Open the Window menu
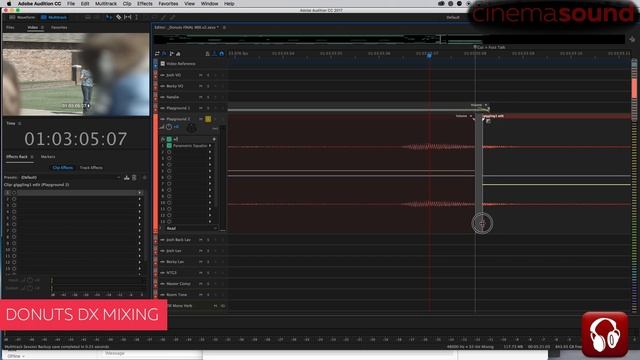Image resolution: width=640 pixels, height=360 pixels. click(209, 4)
